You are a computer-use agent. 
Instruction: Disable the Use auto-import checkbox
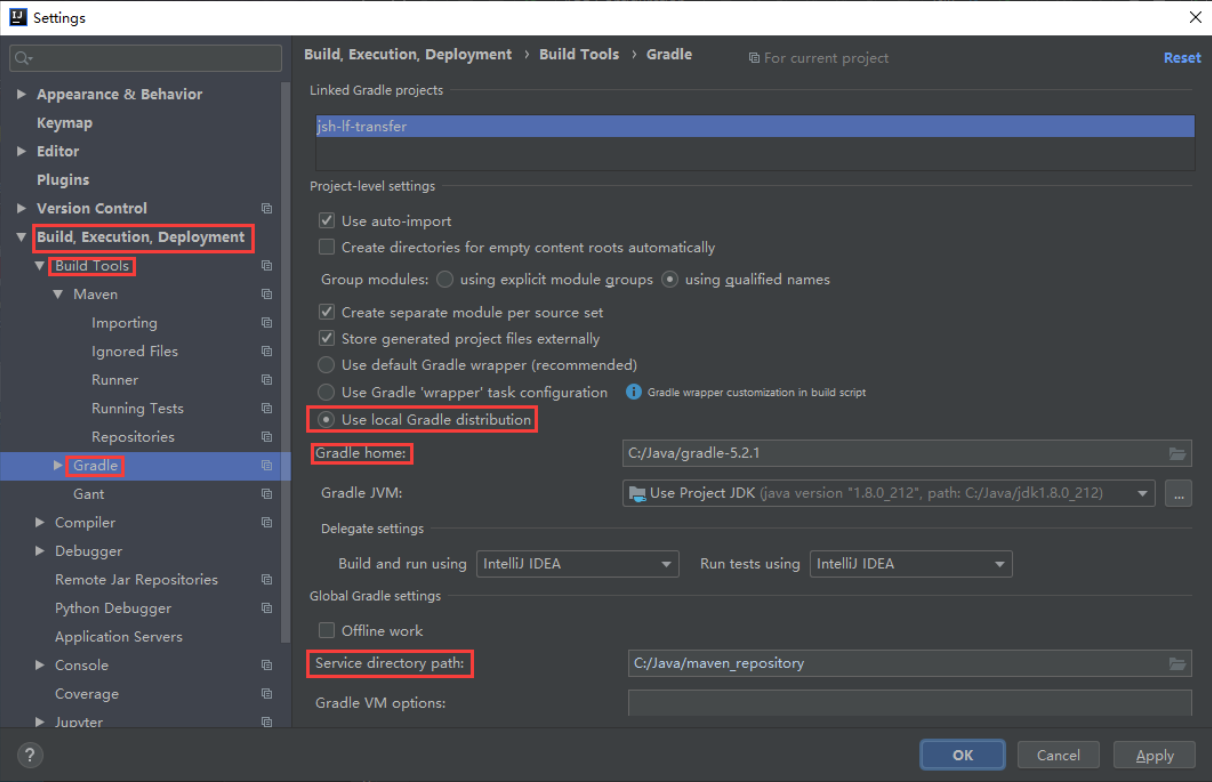(326, 221)
